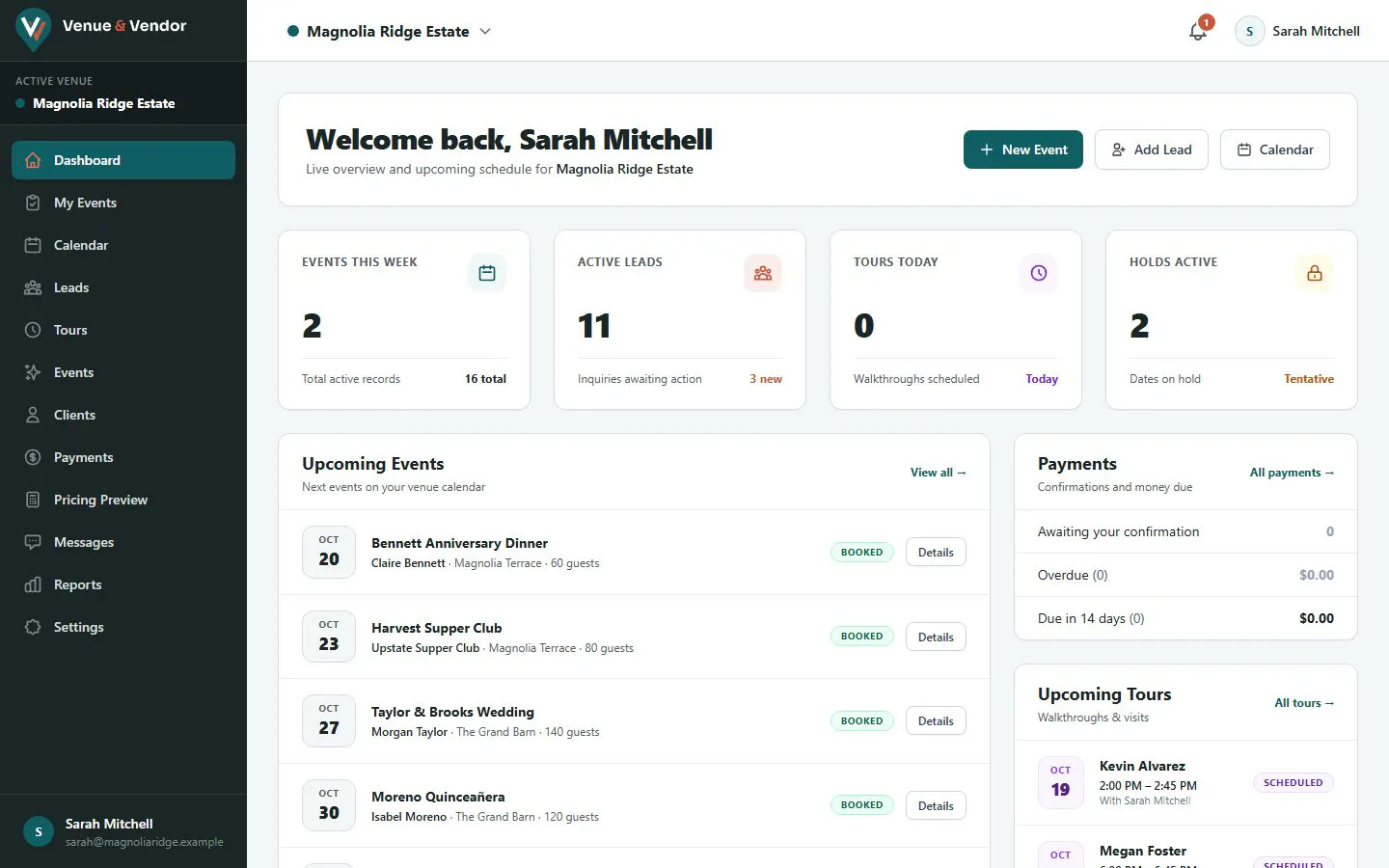Click the OCT 20 date badge
Image resolution: width=1389 pixels, height=868 pixels.
(x=329, y=552)
